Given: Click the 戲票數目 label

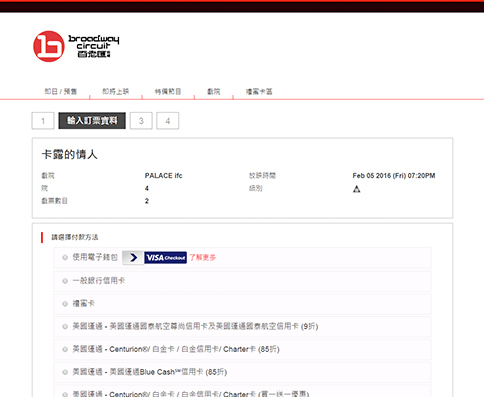Looking at the screenshot, I should tap(54, 201).
